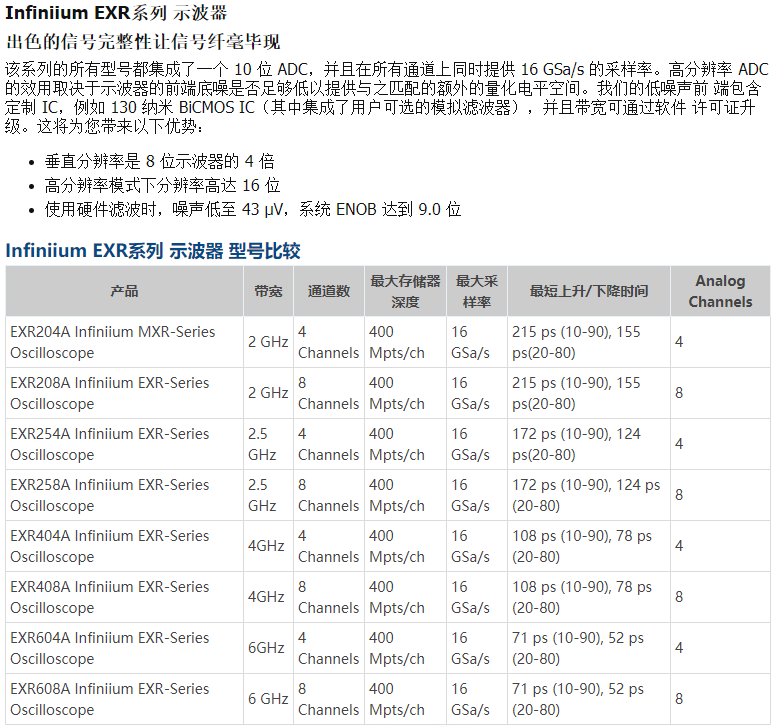Screen dimensions: 774x727
Task: Click '400 Mpts/ch' in the EXR258A row
Action: point(397,495)
